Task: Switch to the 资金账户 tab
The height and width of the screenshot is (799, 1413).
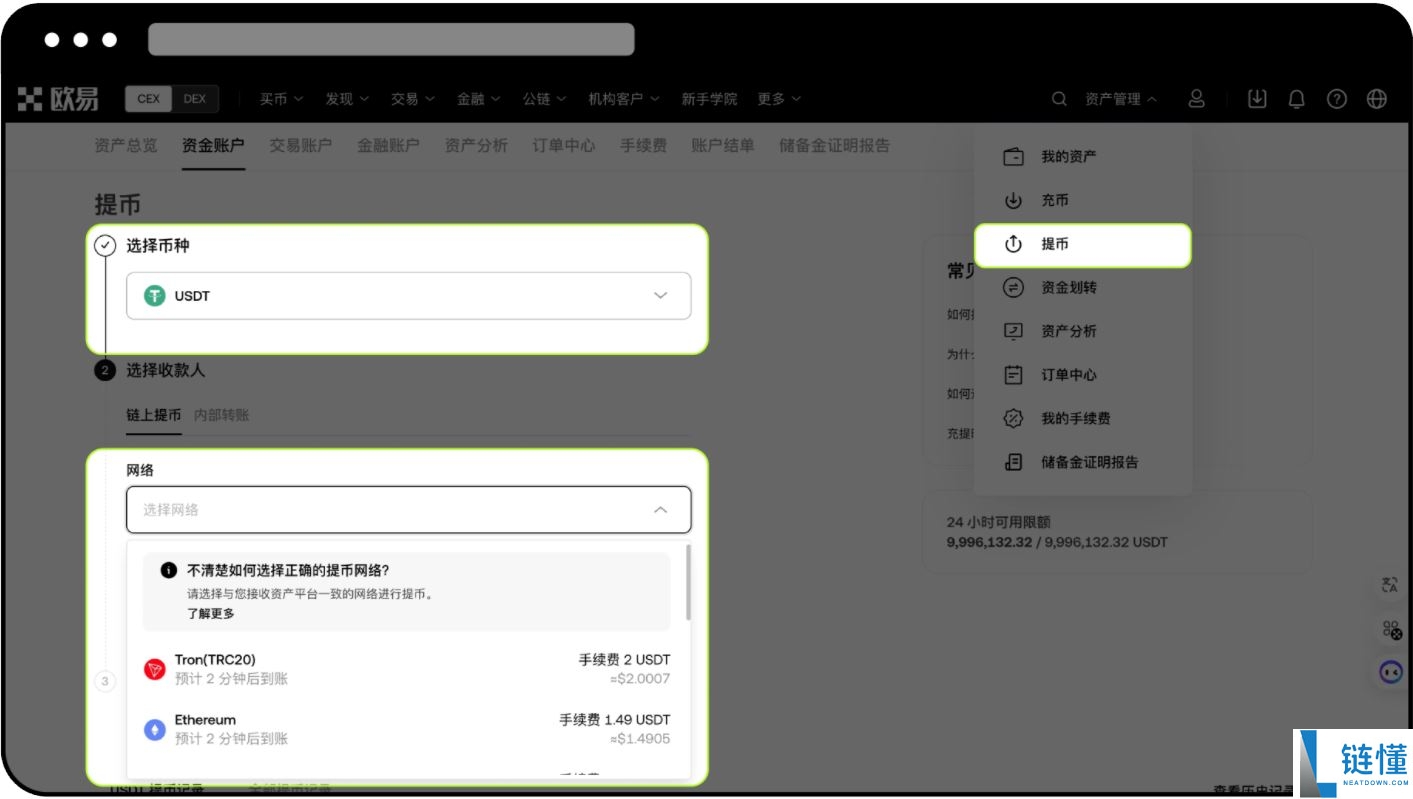Action: (213, 146)
